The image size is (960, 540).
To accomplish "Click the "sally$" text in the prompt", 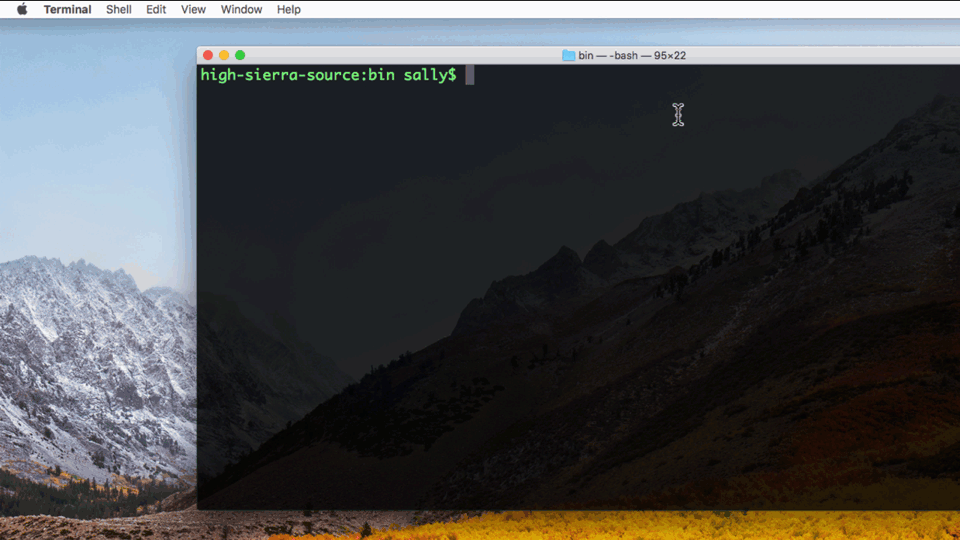I will click(430, 75).
